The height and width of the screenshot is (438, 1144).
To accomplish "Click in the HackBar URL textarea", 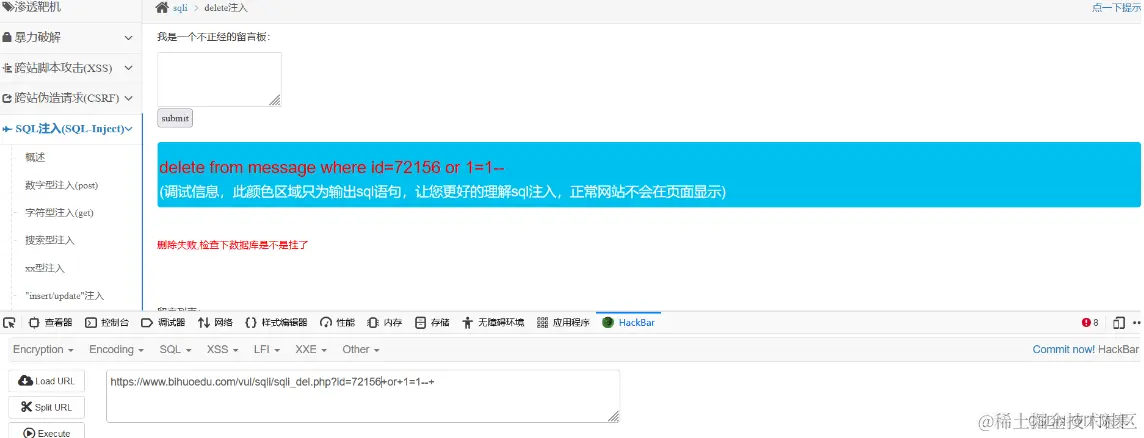I will tap(363, 396).
